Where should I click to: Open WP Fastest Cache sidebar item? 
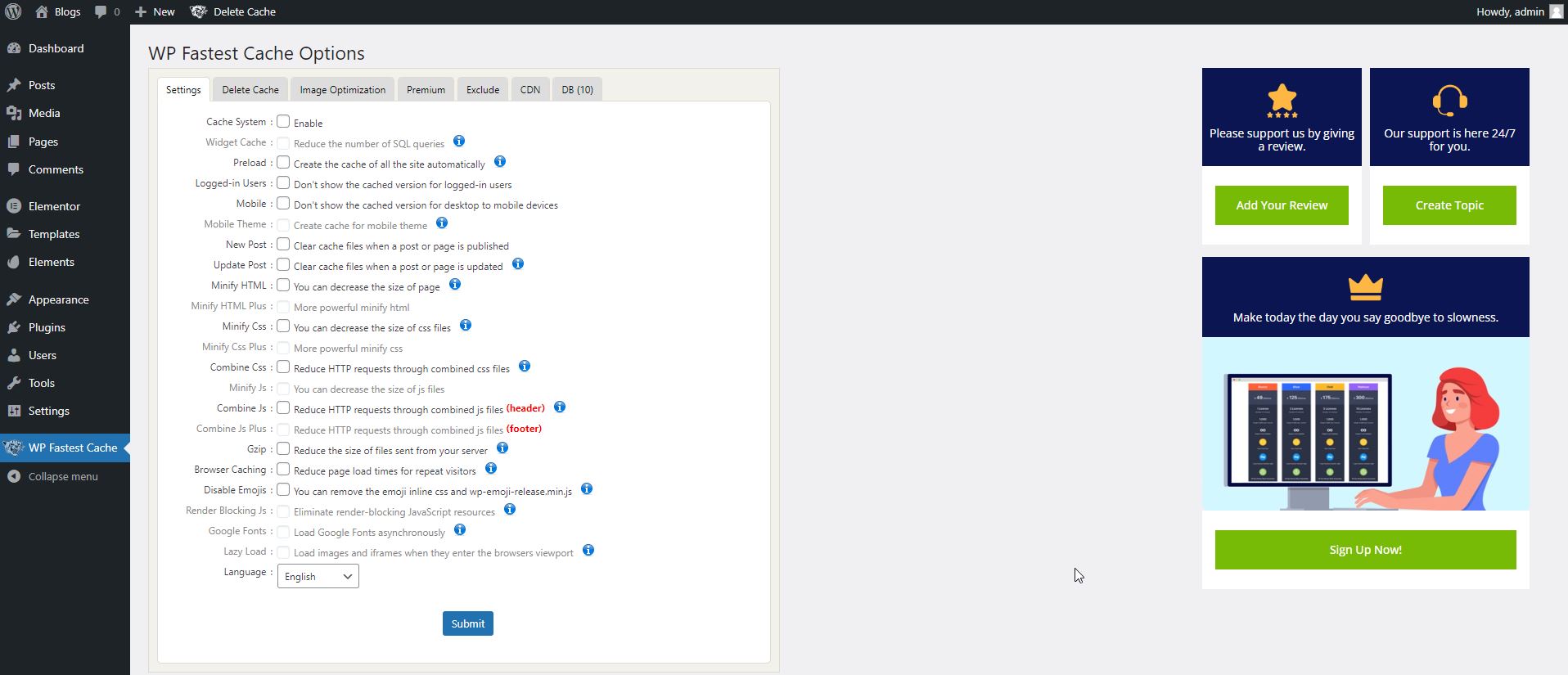65,448
